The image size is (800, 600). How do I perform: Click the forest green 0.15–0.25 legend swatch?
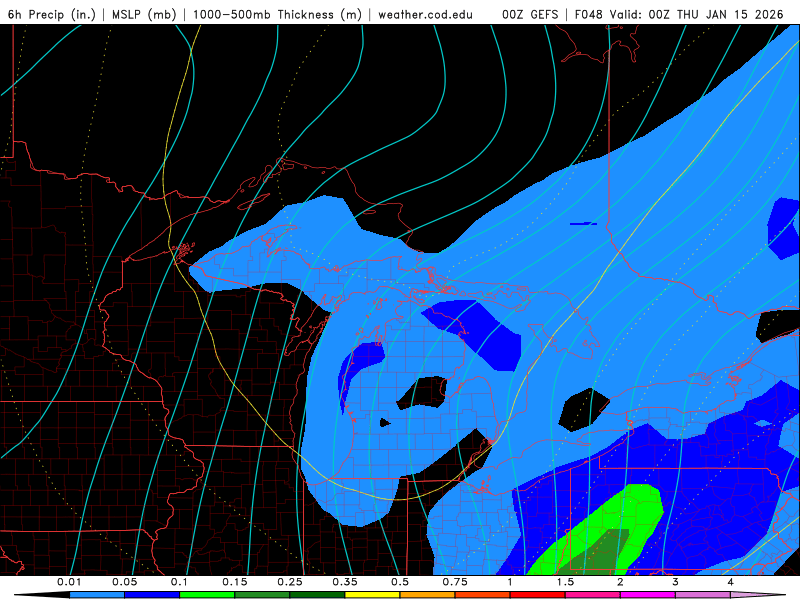[262, 595]
